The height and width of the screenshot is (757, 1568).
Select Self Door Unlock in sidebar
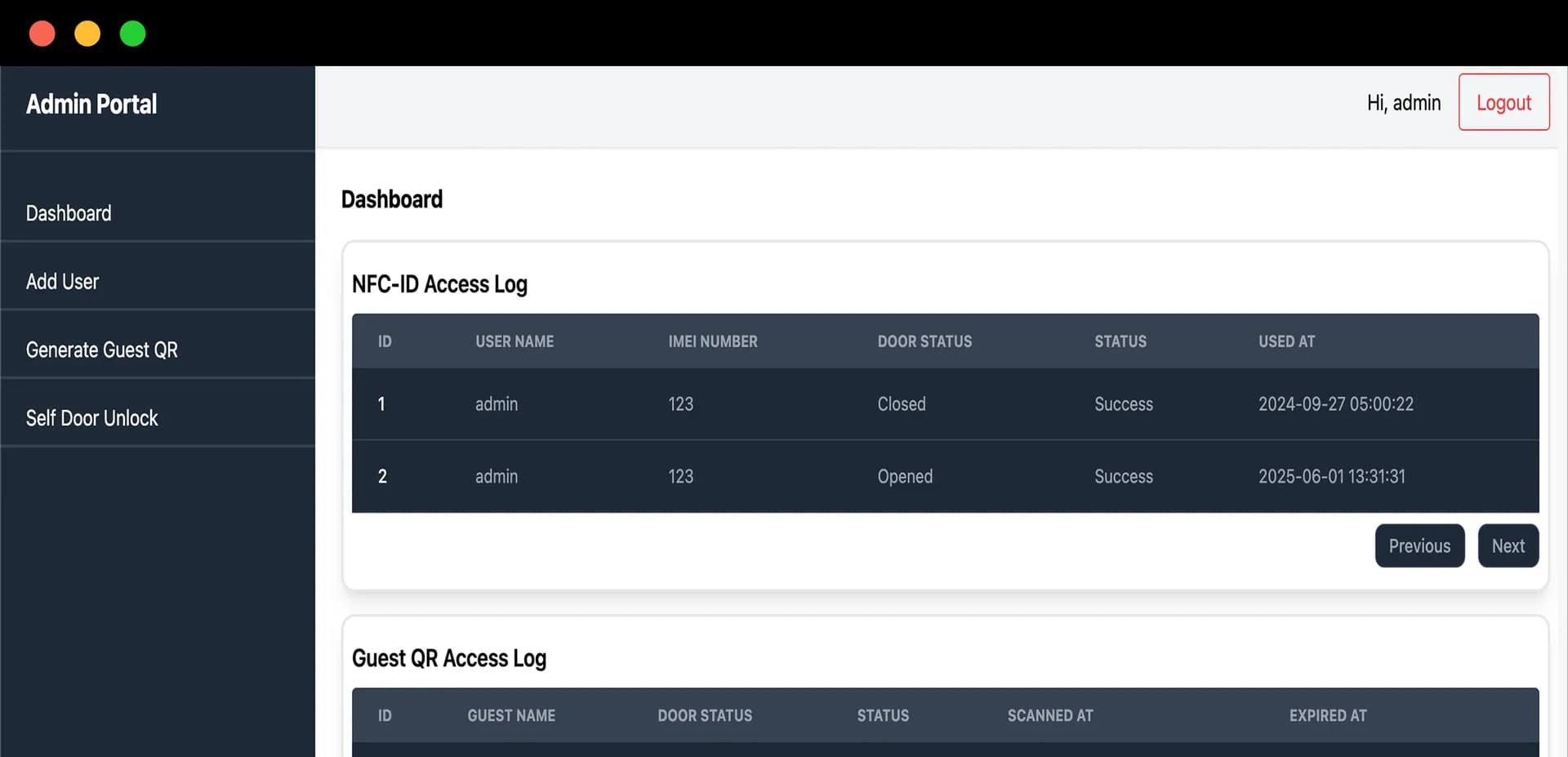coord(92,417)
